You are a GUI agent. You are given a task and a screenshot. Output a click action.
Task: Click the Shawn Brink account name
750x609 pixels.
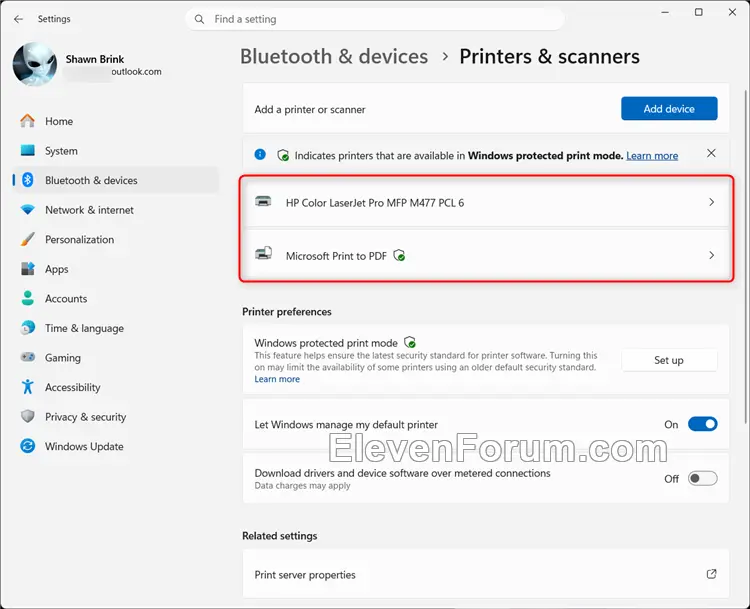coord(95,59)
